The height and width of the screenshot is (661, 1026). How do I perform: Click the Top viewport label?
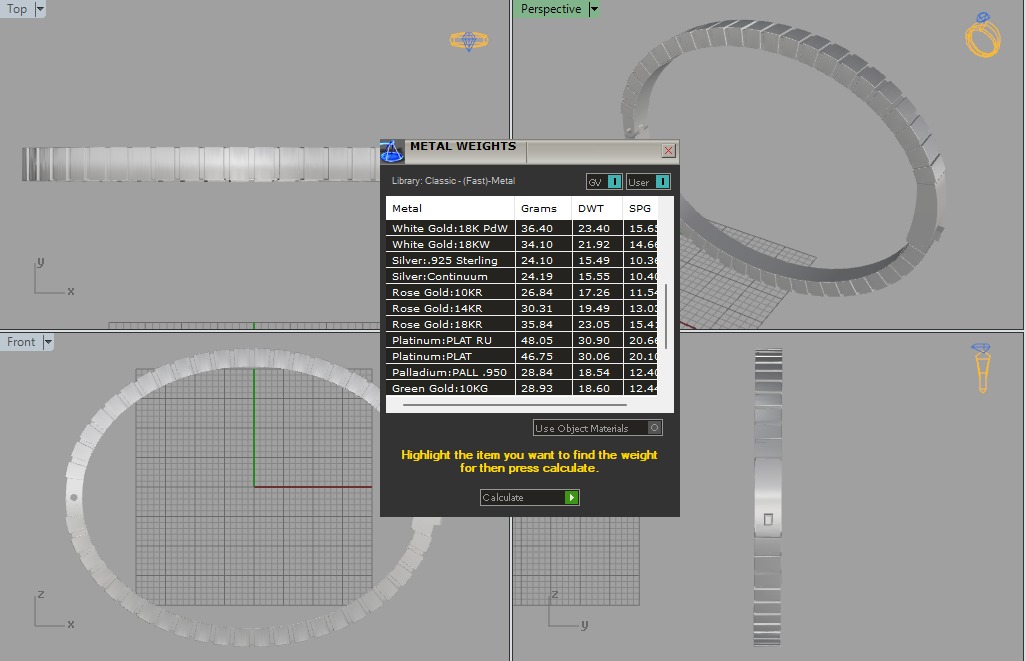click(17, 9)
